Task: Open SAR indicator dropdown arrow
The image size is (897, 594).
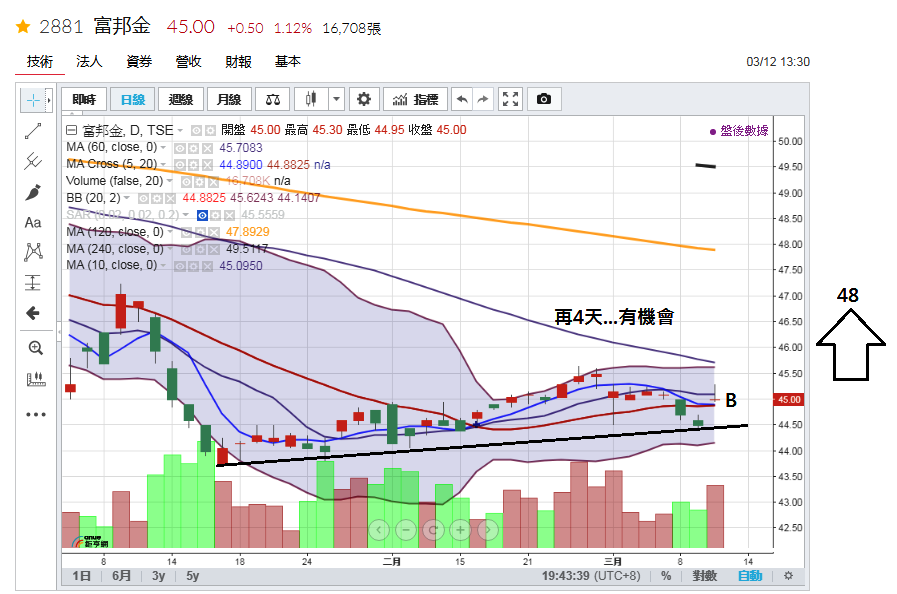Action: coord(185,215)
